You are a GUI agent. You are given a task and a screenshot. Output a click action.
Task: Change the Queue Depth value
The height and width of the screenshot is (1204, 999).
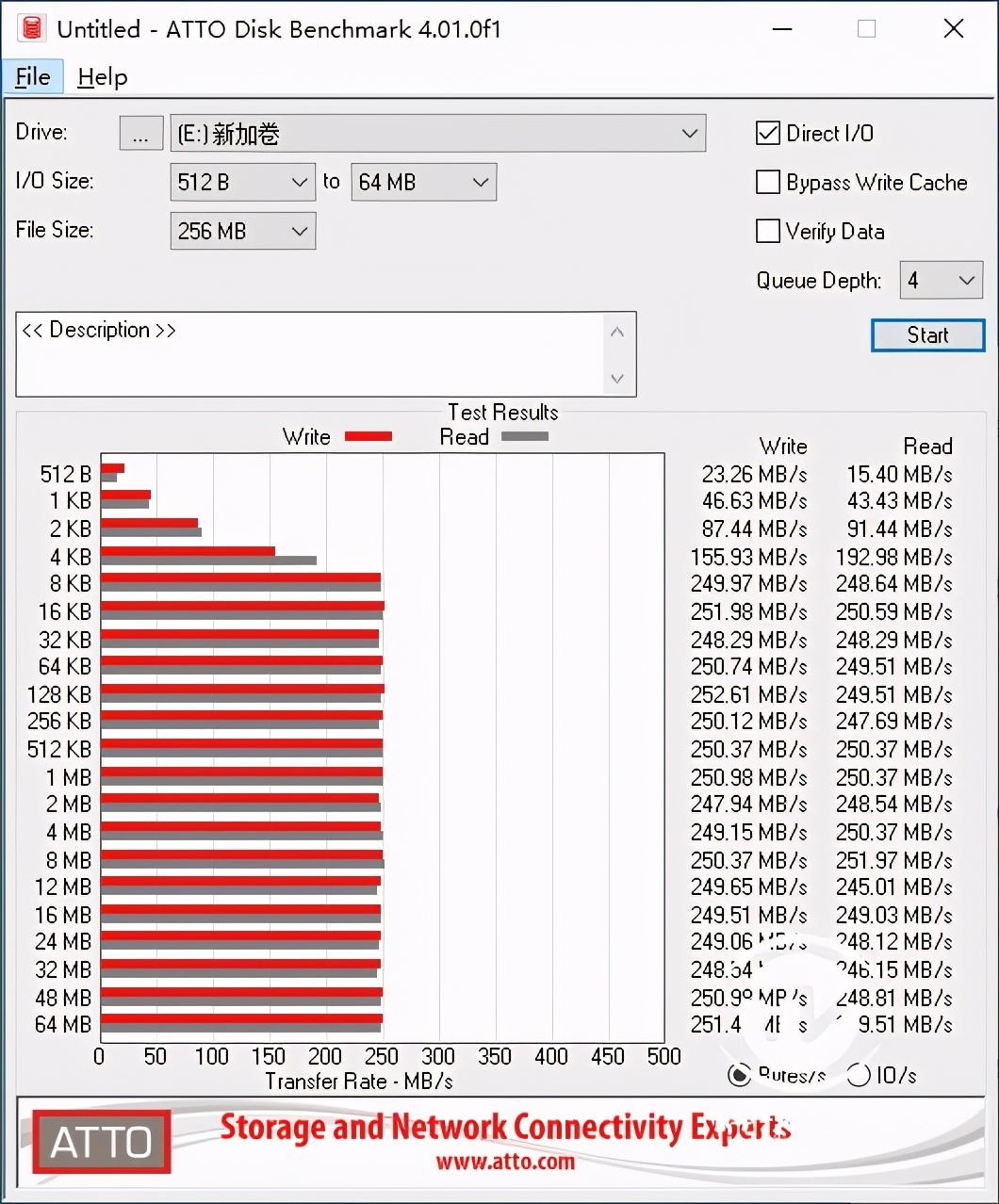[x=965, y=280]
